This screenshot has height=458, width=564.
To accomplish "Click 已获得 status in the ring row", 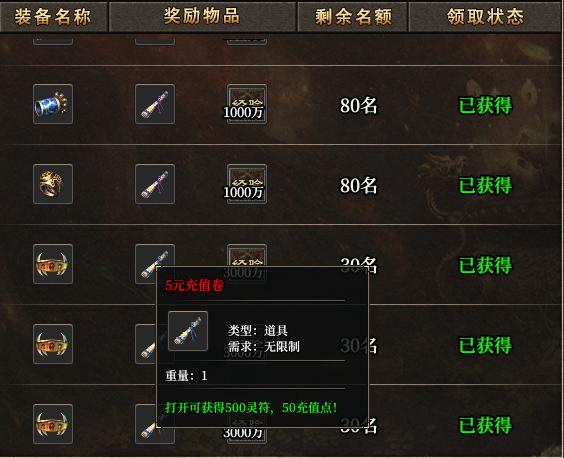I will [485, 185].
